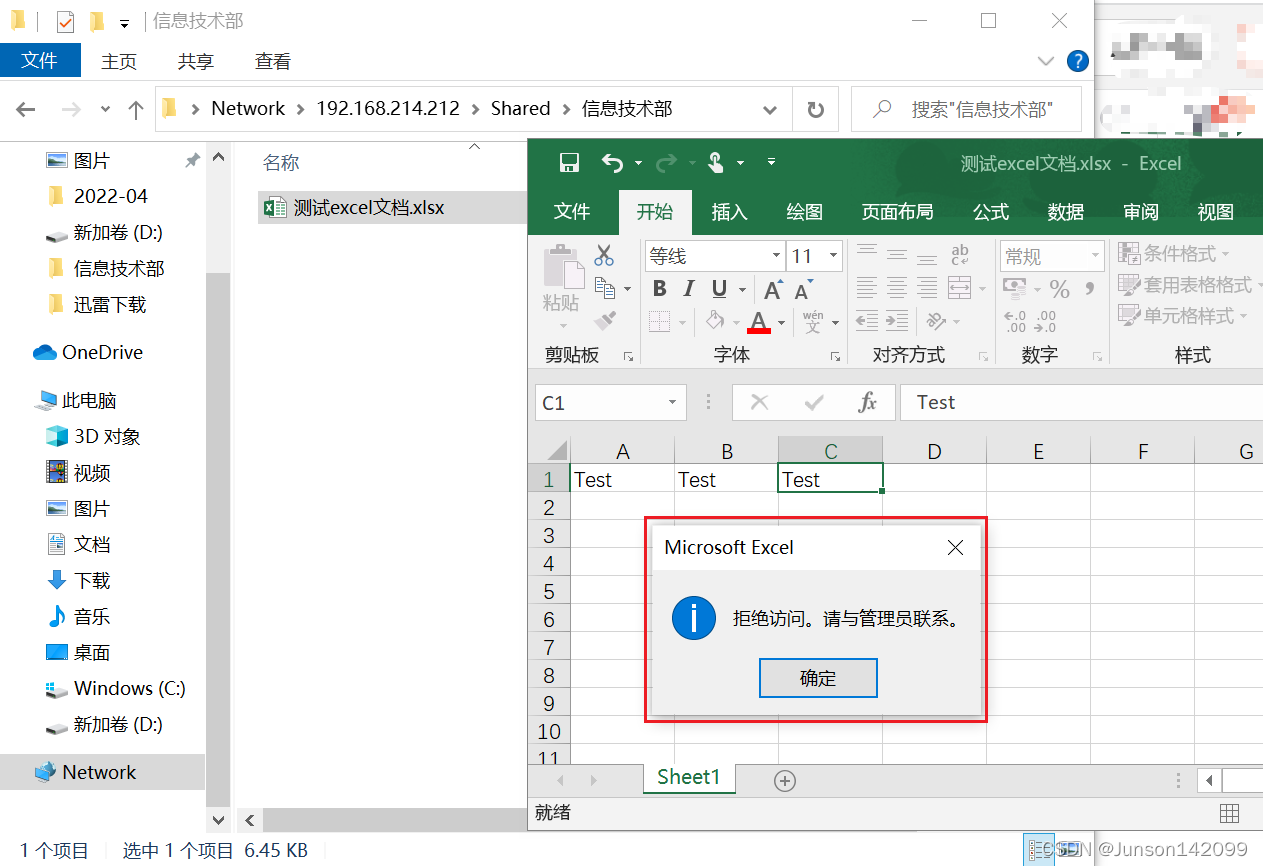
Task: Open the 条件格式 conditional formatting menu
Action: [1174, 253]
